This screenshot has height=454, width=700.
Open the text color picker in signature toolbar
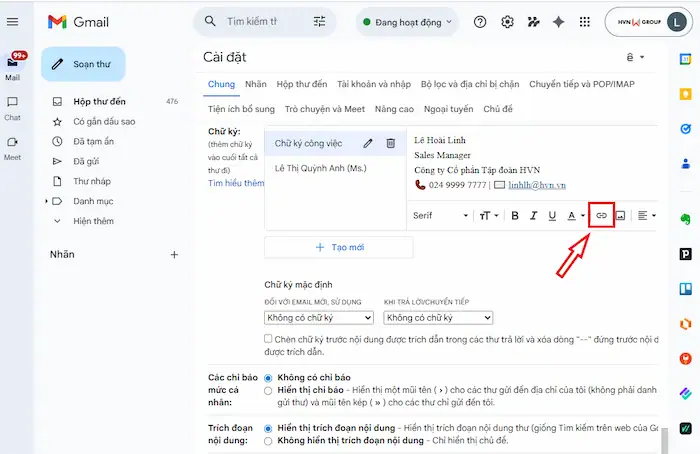tap(576, 215)
